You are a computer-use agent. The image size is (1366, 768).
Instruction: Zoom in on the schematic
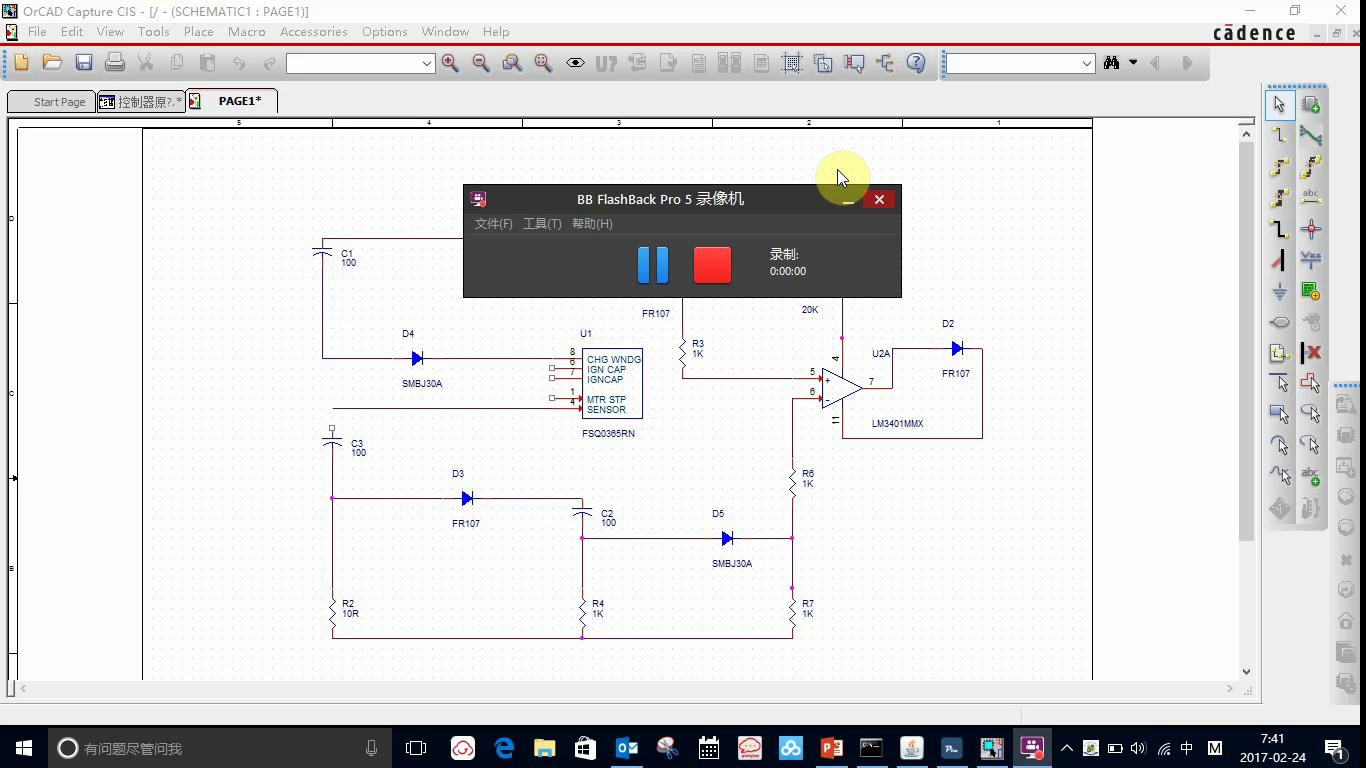(x=450, y=63)
